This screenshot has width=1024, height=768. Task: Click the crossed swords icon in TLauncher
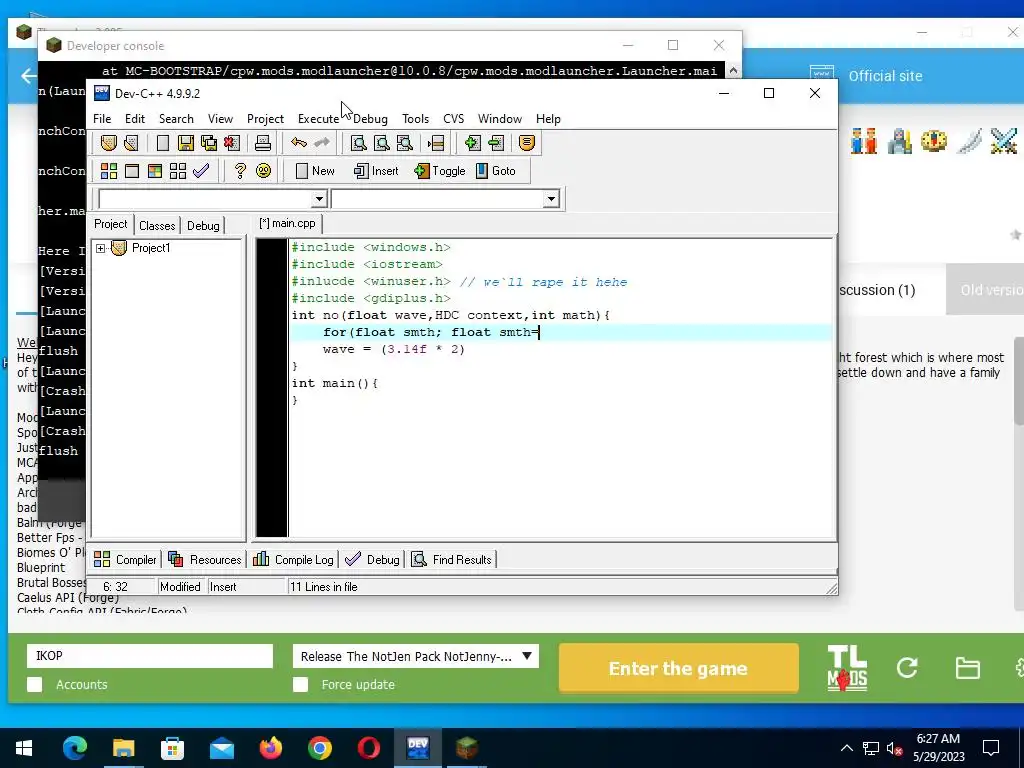click(x=1004, y=141)
